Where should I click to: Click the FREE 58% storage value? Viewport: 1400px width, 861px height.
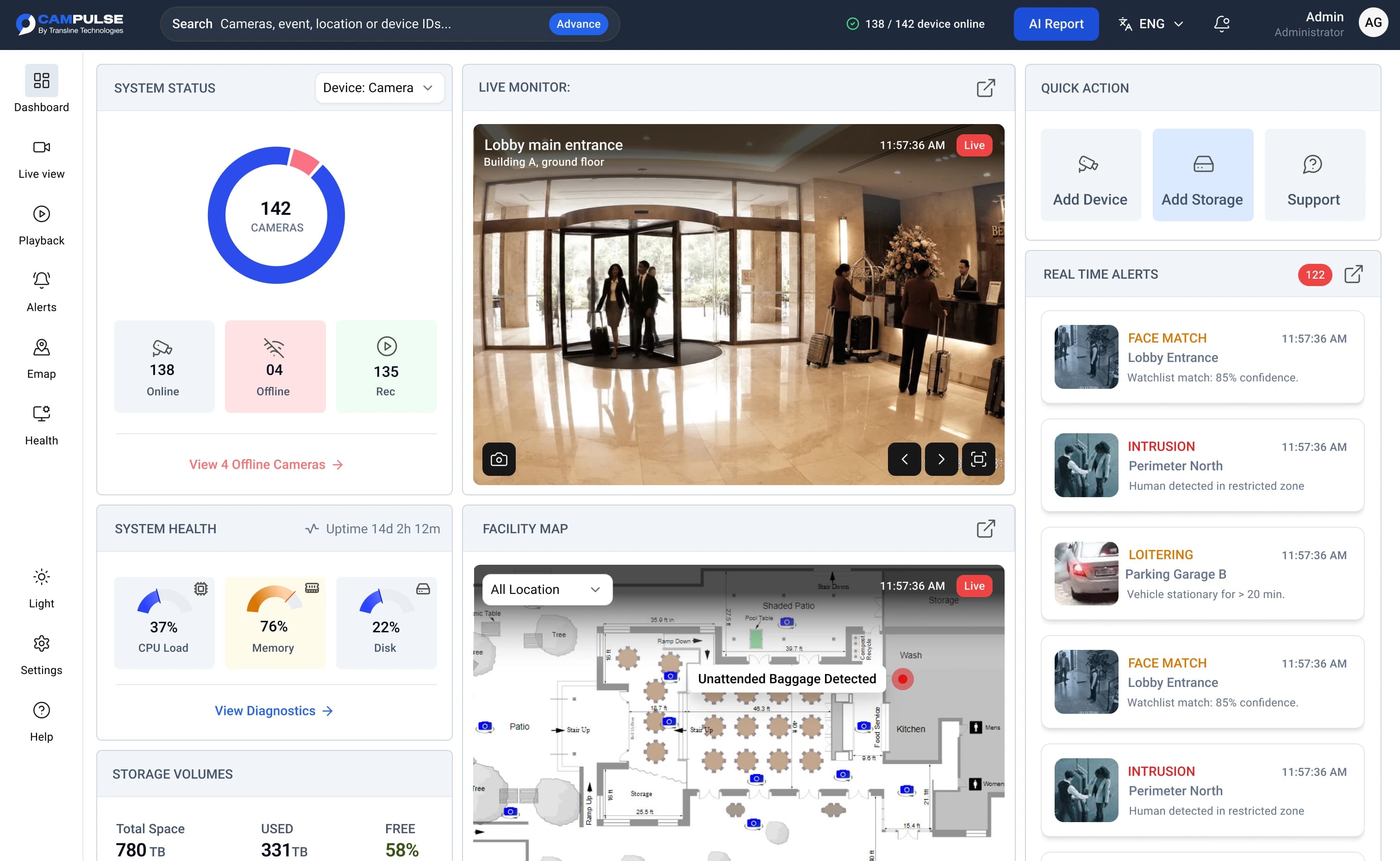(x=401, y=849)
